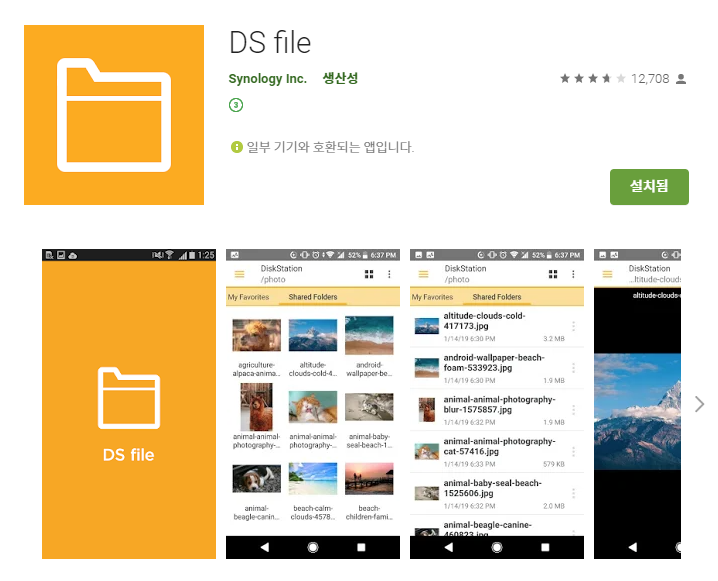Click Android back button in grid screenshot
This screenshot has width=718, height=581.
(x=265, y=547)
